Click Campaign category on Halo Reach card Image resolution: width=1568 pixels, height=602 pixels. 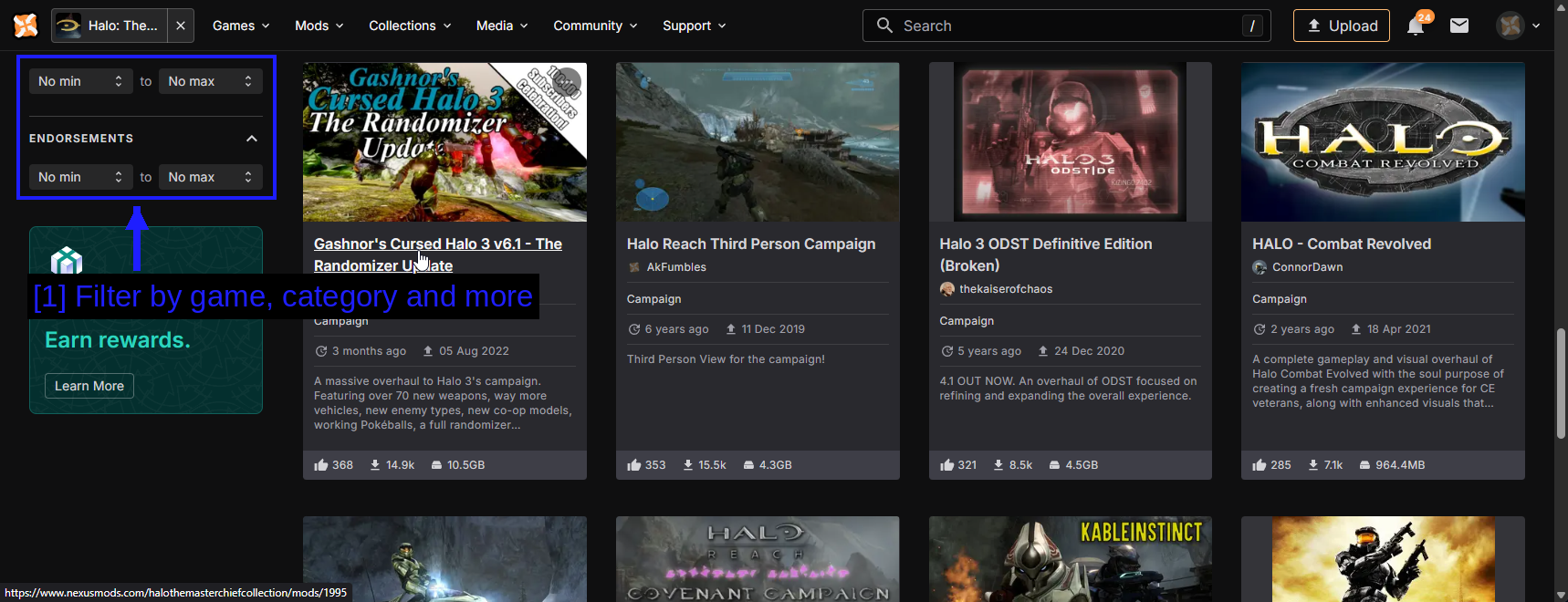click(x=653, y=299)
